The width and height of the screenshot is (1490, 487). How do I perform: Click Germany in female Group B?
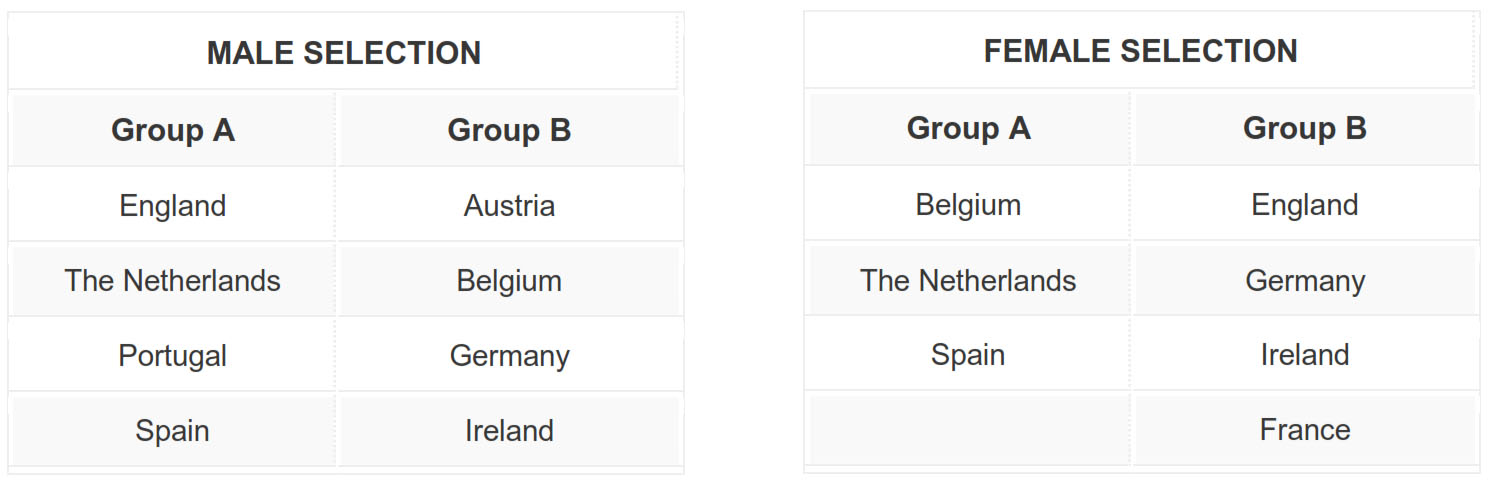[x=1304, y=280]
